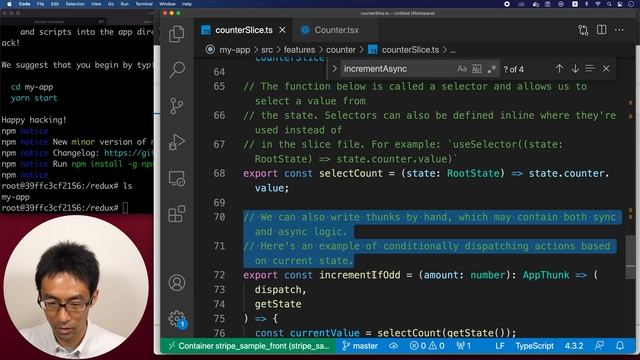The width and height of the screenshot is (640, 360).
Task: Toggle find in selection
Action: 590,69
